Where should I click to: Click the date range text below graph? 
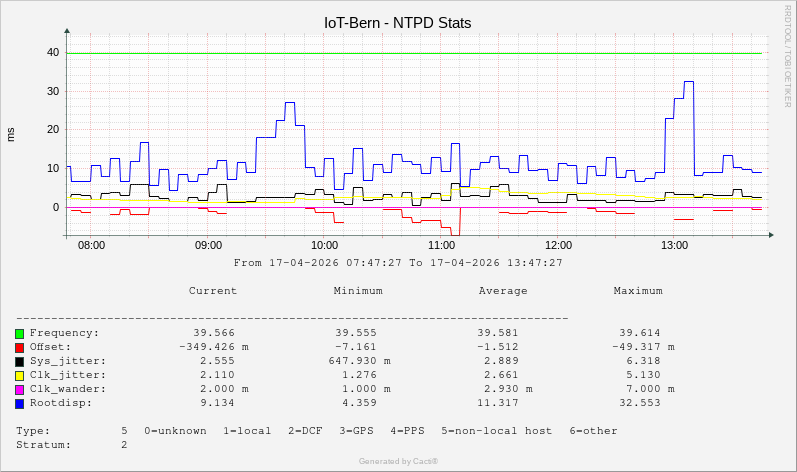click(398, 263)
